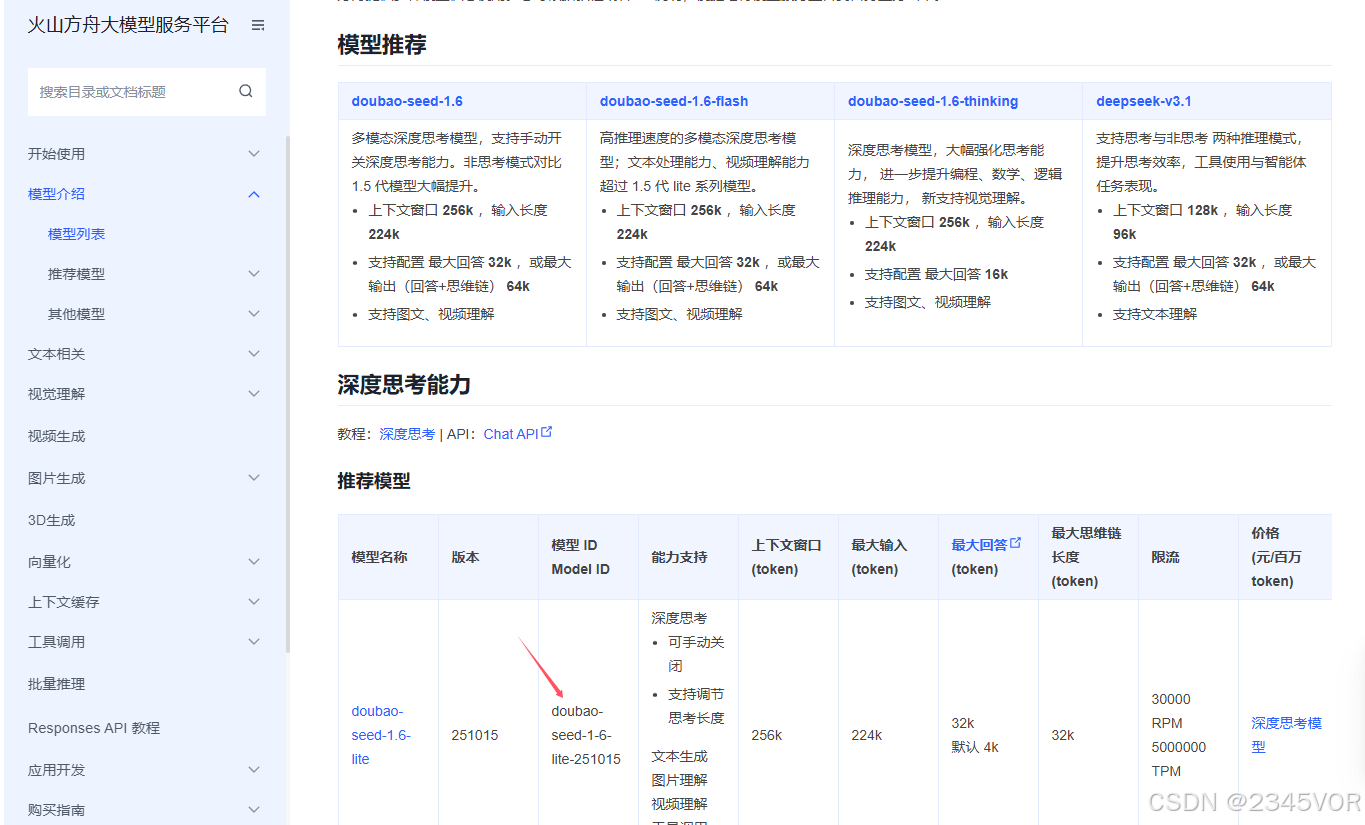Open 模型列表 in the sidebar

(77, 234)
